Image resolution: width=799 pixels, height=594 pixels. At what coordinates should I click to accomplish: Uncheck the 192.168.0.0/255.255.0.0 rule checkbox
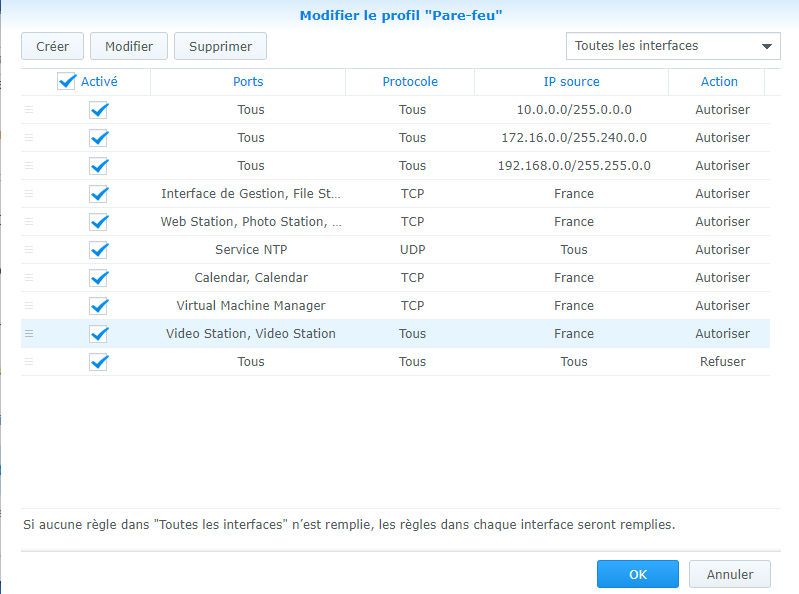98,166
